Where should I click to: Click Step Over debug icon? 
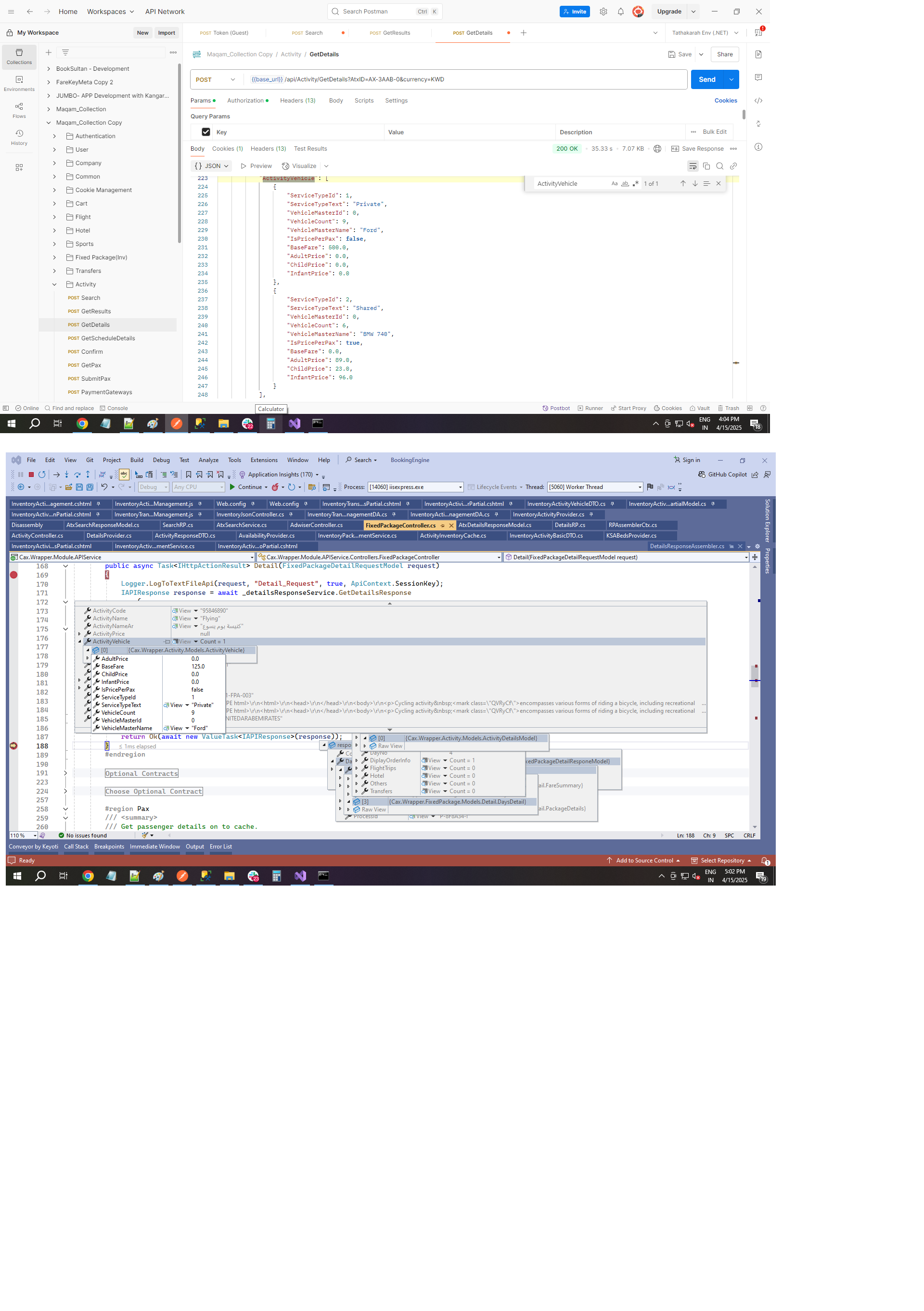[77, 475]
